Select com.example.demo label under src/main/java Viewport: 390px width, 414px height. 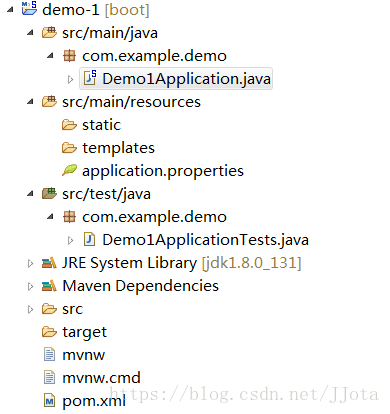[154, 56]
